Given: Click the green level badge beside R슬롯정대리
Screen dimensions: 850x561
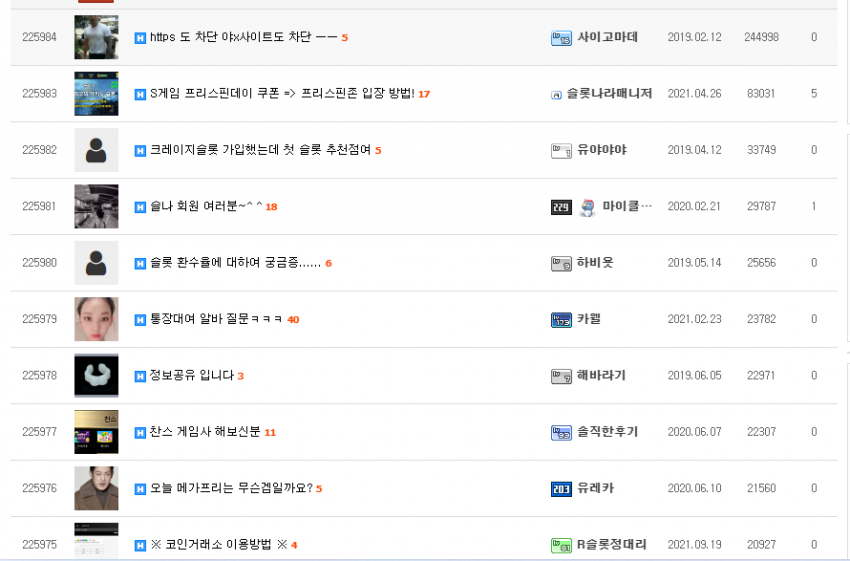Looking at the screenshot, I should point(561,545).
